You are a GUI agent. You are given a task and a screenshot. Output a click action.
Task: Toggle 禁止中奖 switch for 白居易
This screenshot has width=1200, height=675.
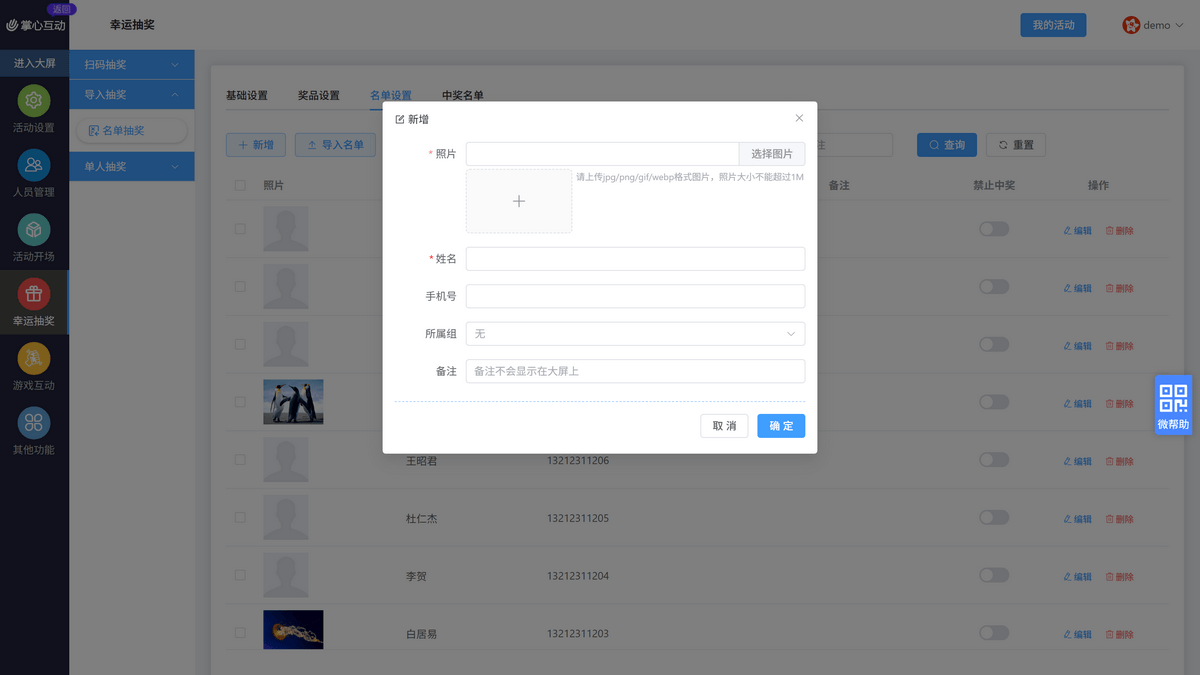coord(994,633)
